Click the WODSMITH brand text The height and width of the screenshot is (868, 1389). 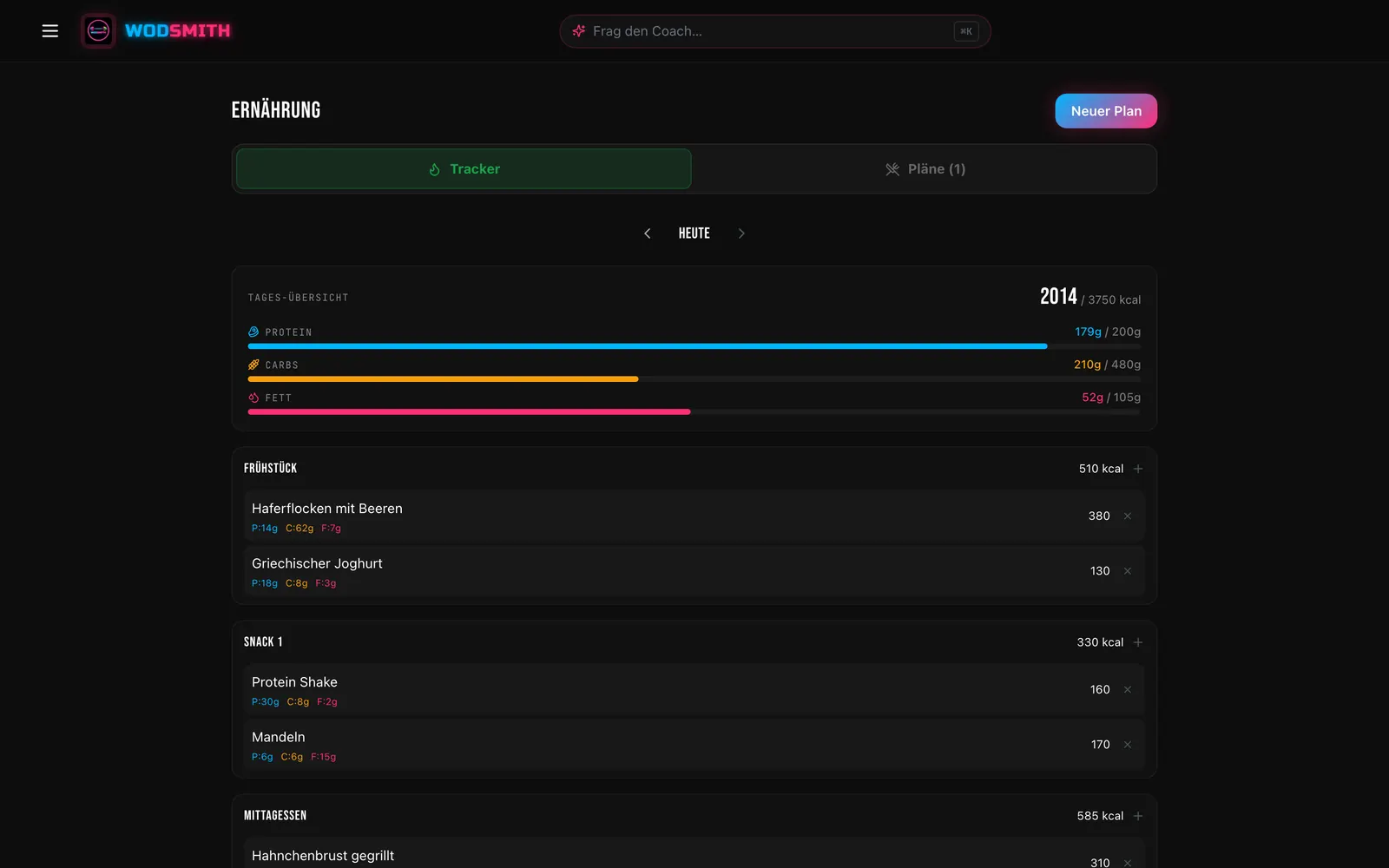[178, 31]
